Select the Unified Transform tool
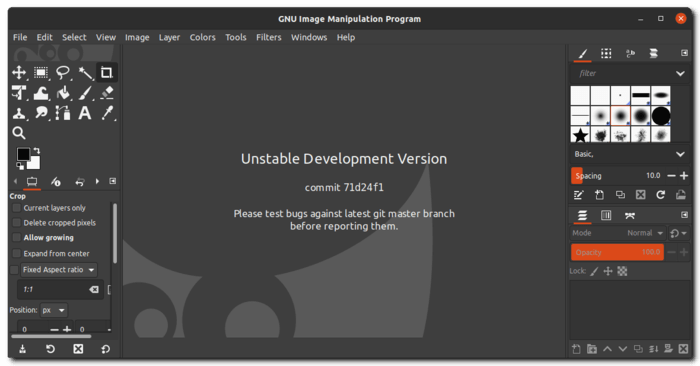The width and height of the screenshot is (700, 366). coord(19,93)
